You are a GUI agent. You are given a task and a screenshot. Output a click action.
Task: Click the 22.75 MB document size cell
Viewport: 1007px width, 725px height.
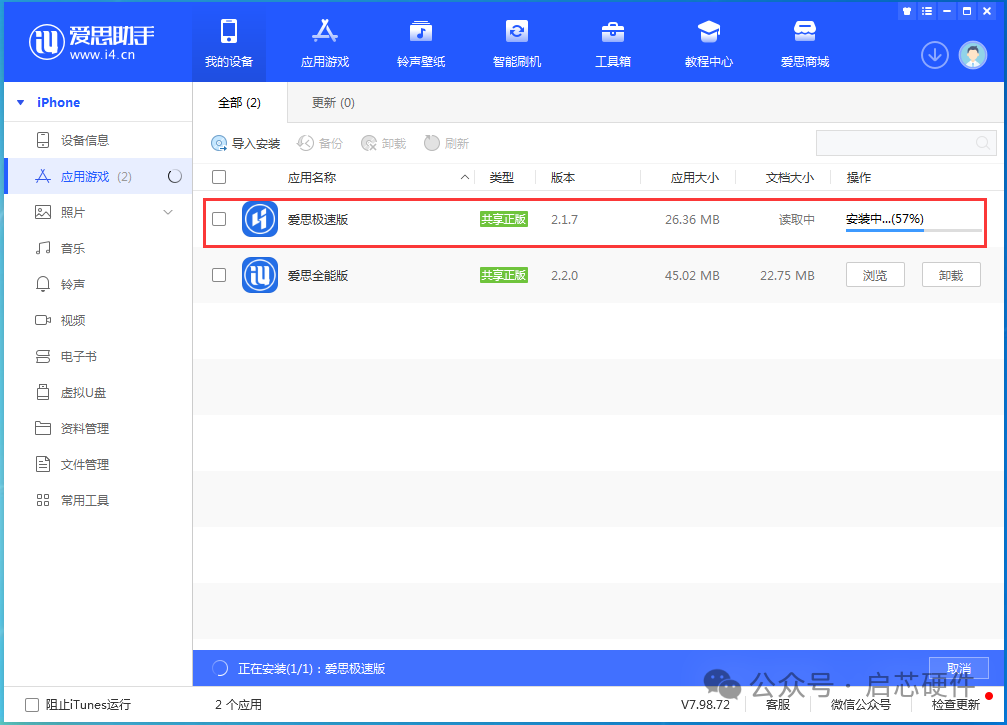click(787, 275)
